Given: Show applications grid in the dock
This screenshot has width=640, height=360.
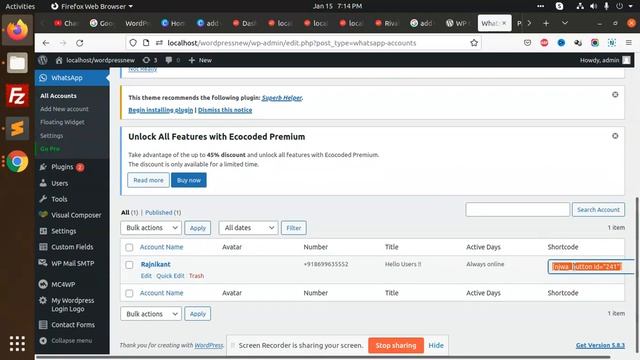Looking at the screenshot, I should coord(17,343).
